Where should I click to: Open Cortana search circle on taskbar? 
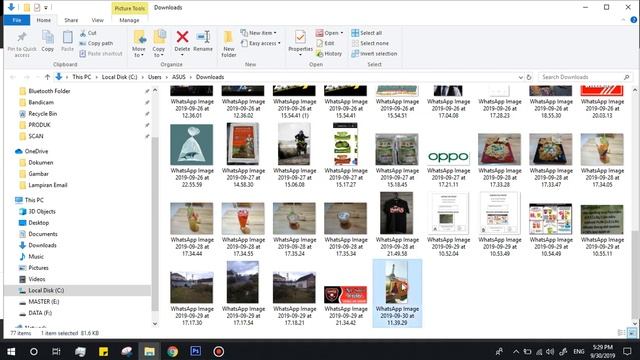34,351
